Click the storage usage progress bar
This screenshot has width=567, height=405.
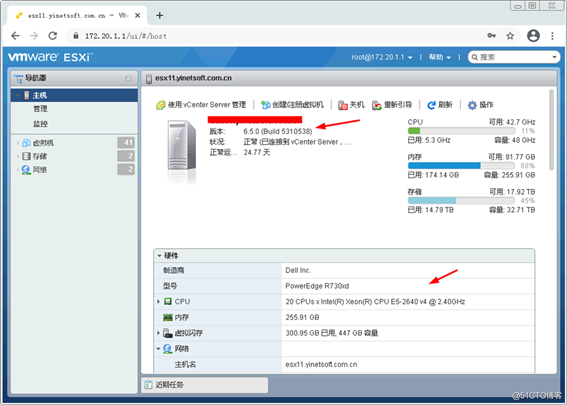click(x=461, y=200)
